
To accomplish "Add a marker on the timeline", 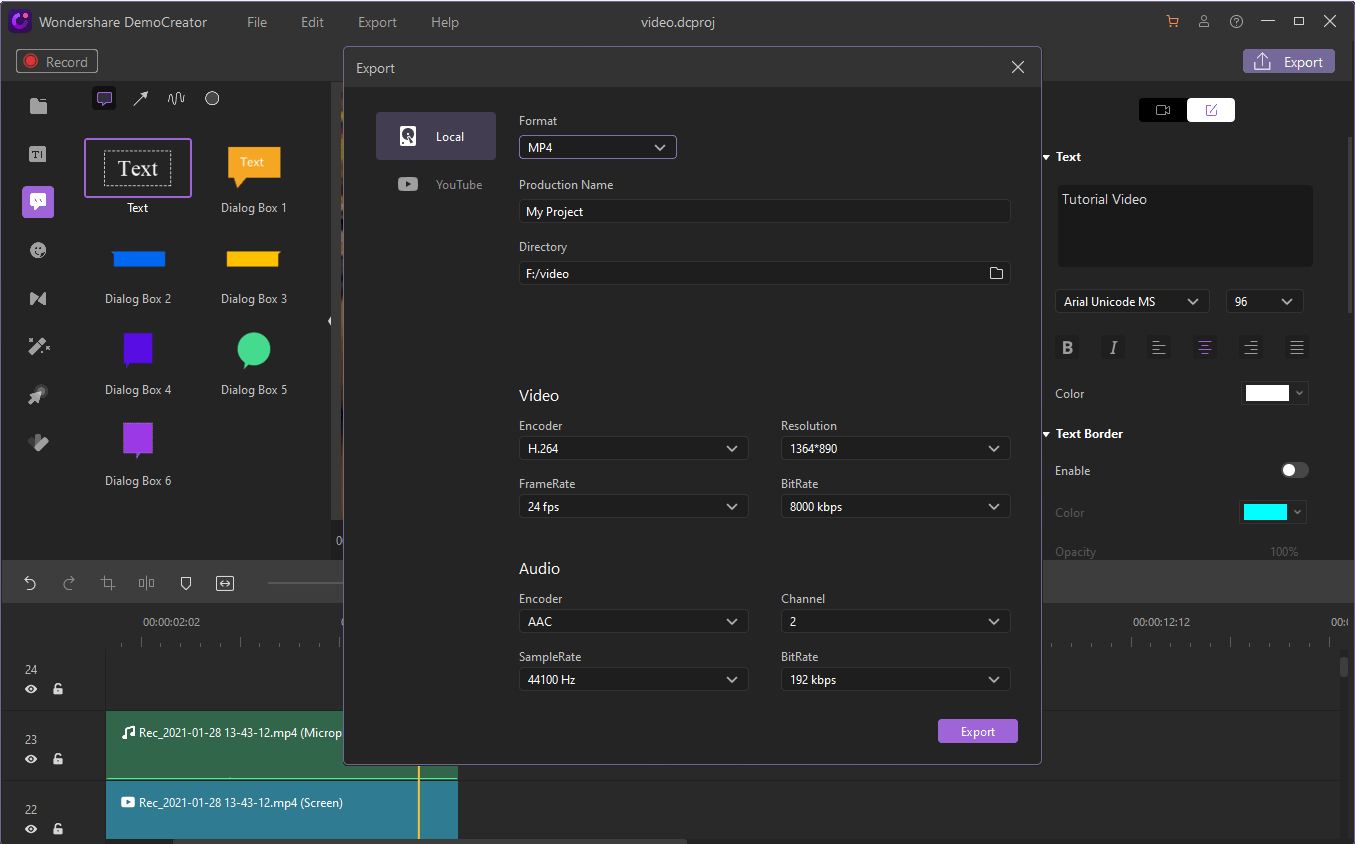I will tap(186, 583).
